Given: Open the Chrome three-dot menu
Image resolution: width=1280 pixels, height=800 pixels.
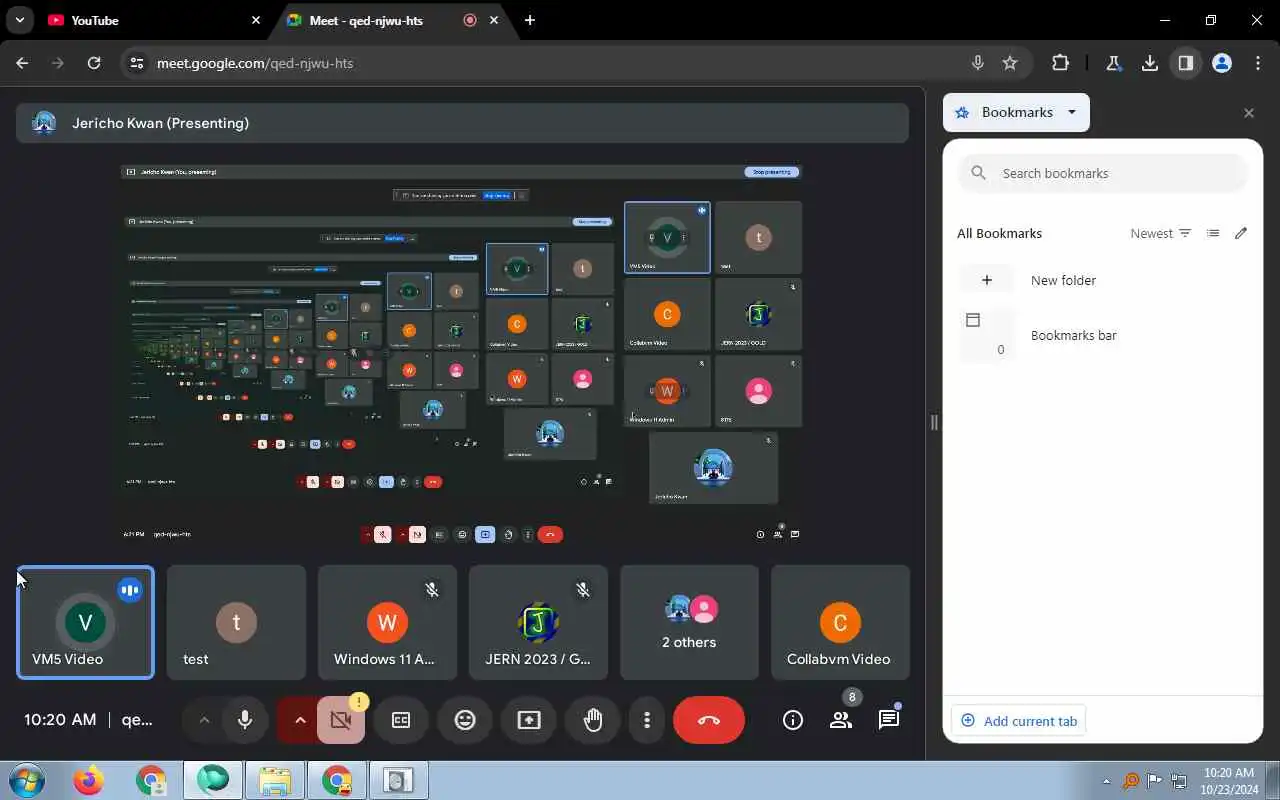Looking at the screenshot, I should click(1258, 63).
